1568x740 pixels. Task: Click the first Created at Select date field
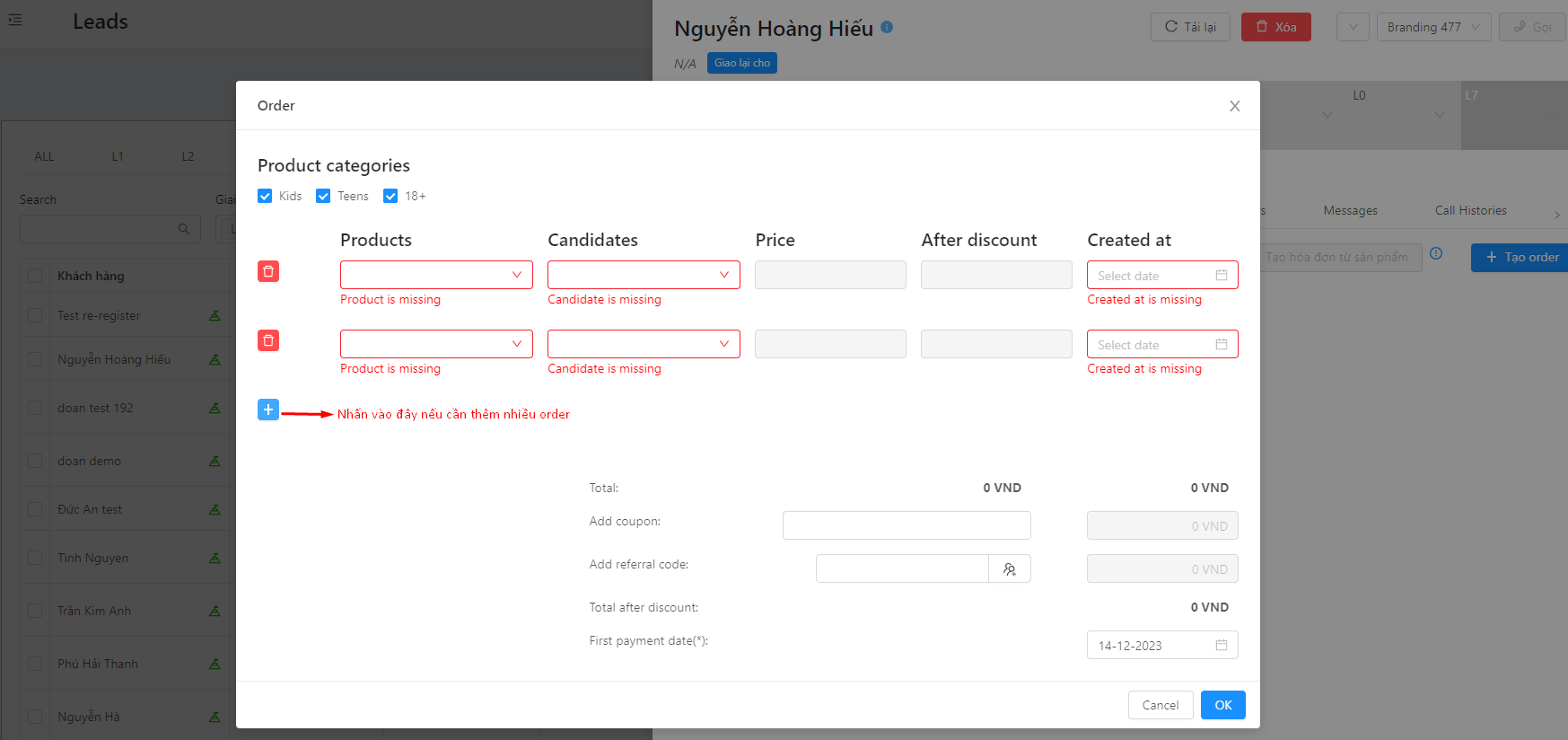tap(1162, 275)
